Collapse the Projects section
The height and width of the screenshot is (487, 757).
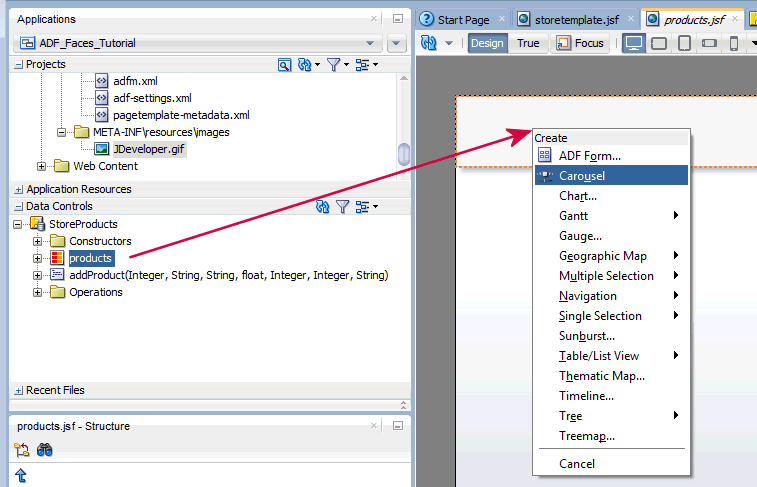(x=18, y=64)
